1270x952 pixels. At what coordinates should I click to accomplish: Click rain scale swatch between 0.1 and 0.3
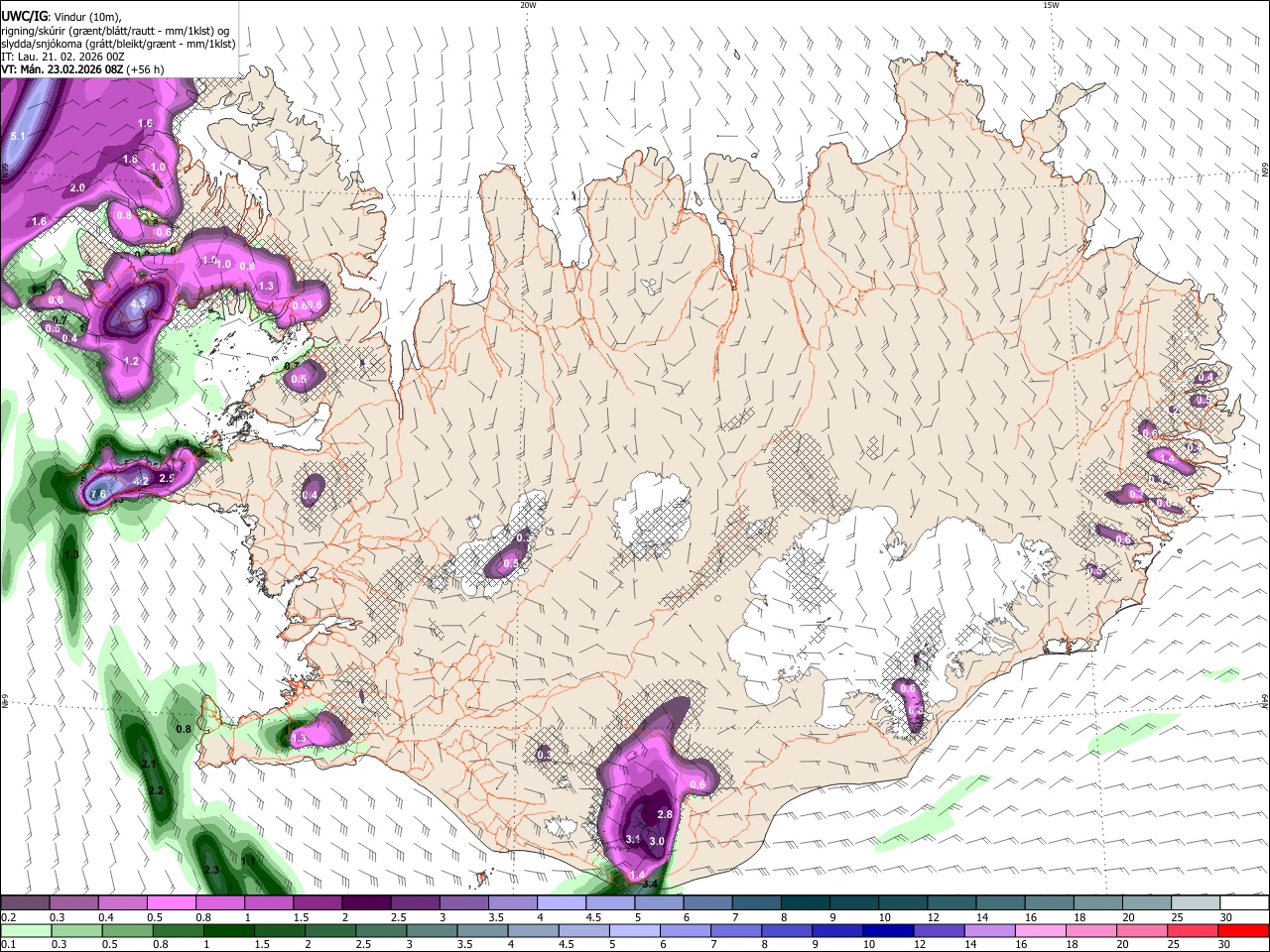click(x=25, y=930)
